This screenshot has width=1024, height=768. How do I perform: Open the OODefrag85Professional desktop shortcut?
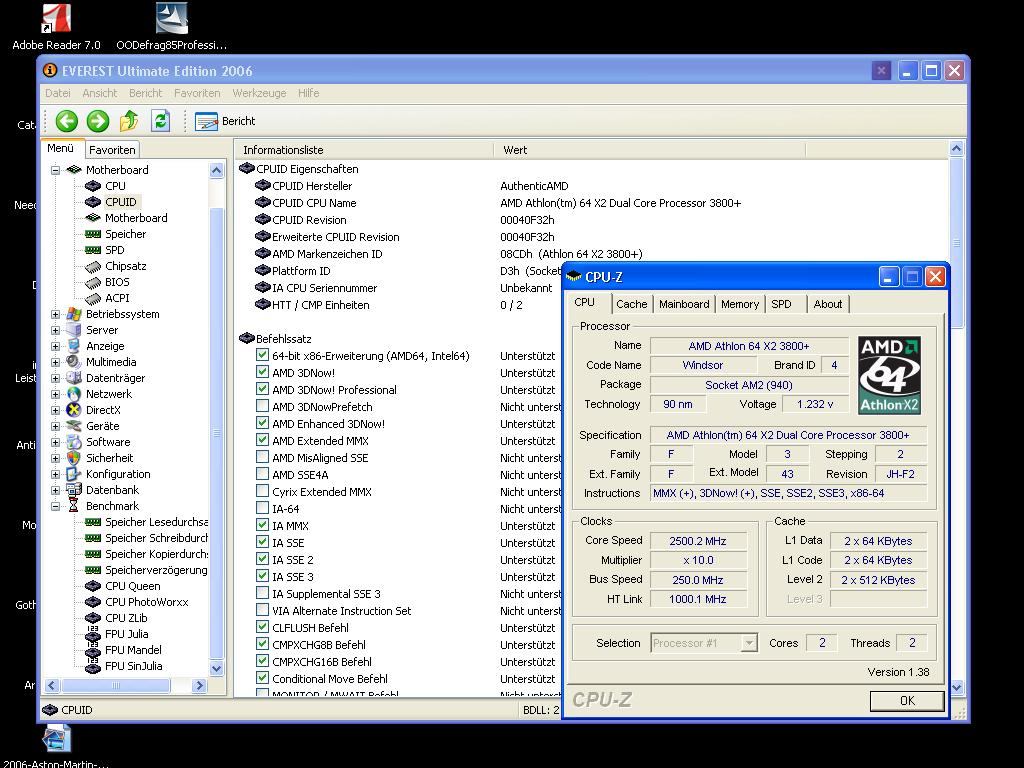click(172, 27)
